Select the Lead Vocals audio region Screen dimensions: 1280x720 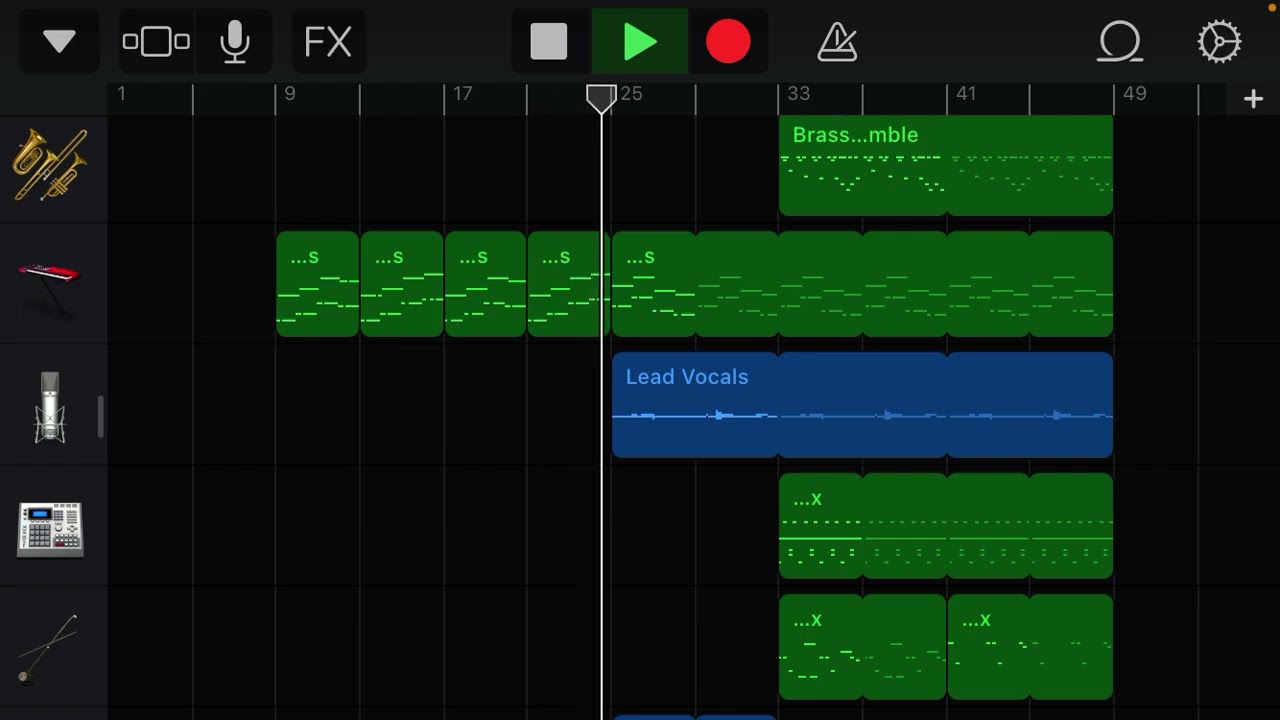[x=862, y=404]
